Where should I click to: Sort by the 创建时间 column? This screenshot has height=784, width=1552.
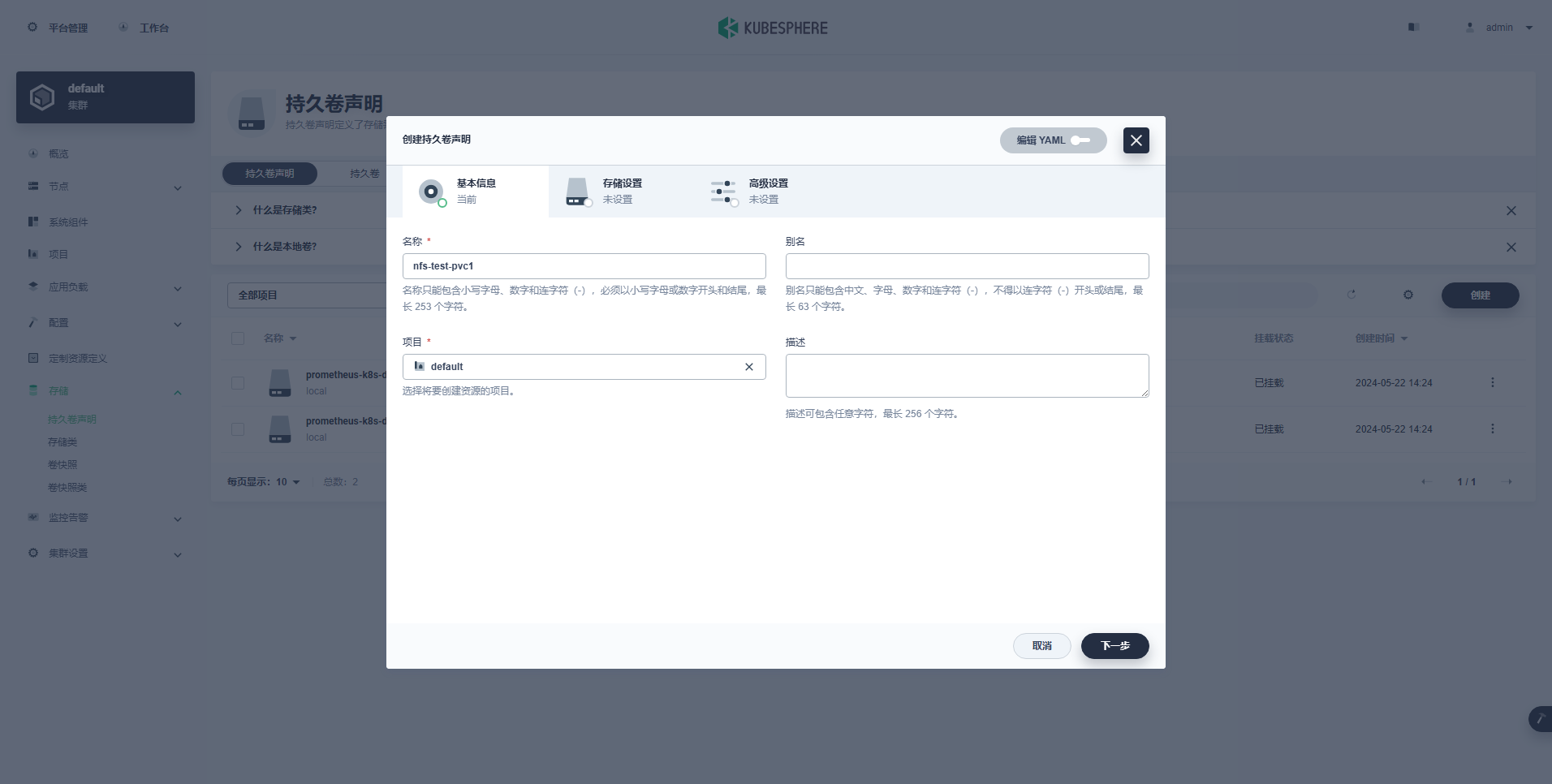pyautogui.click(x=1381, y=338)
